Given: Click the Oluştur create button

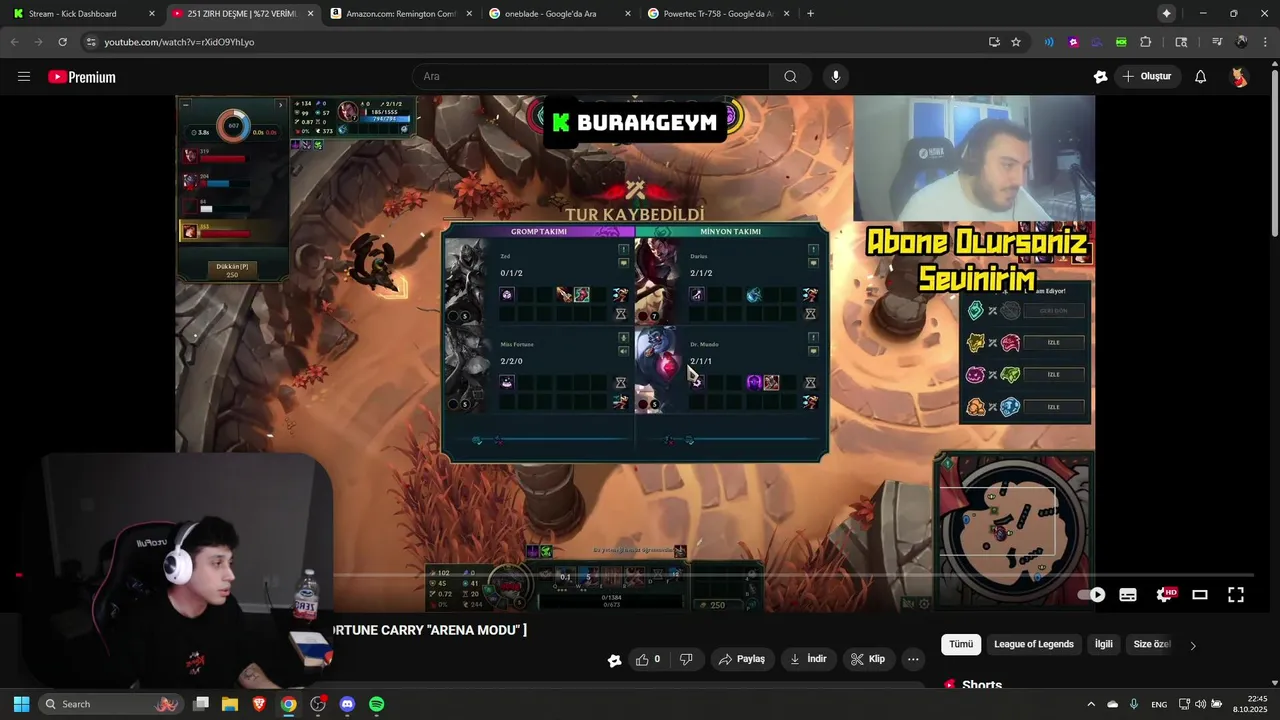Looking at the screenshot, I should point(1146,77).
